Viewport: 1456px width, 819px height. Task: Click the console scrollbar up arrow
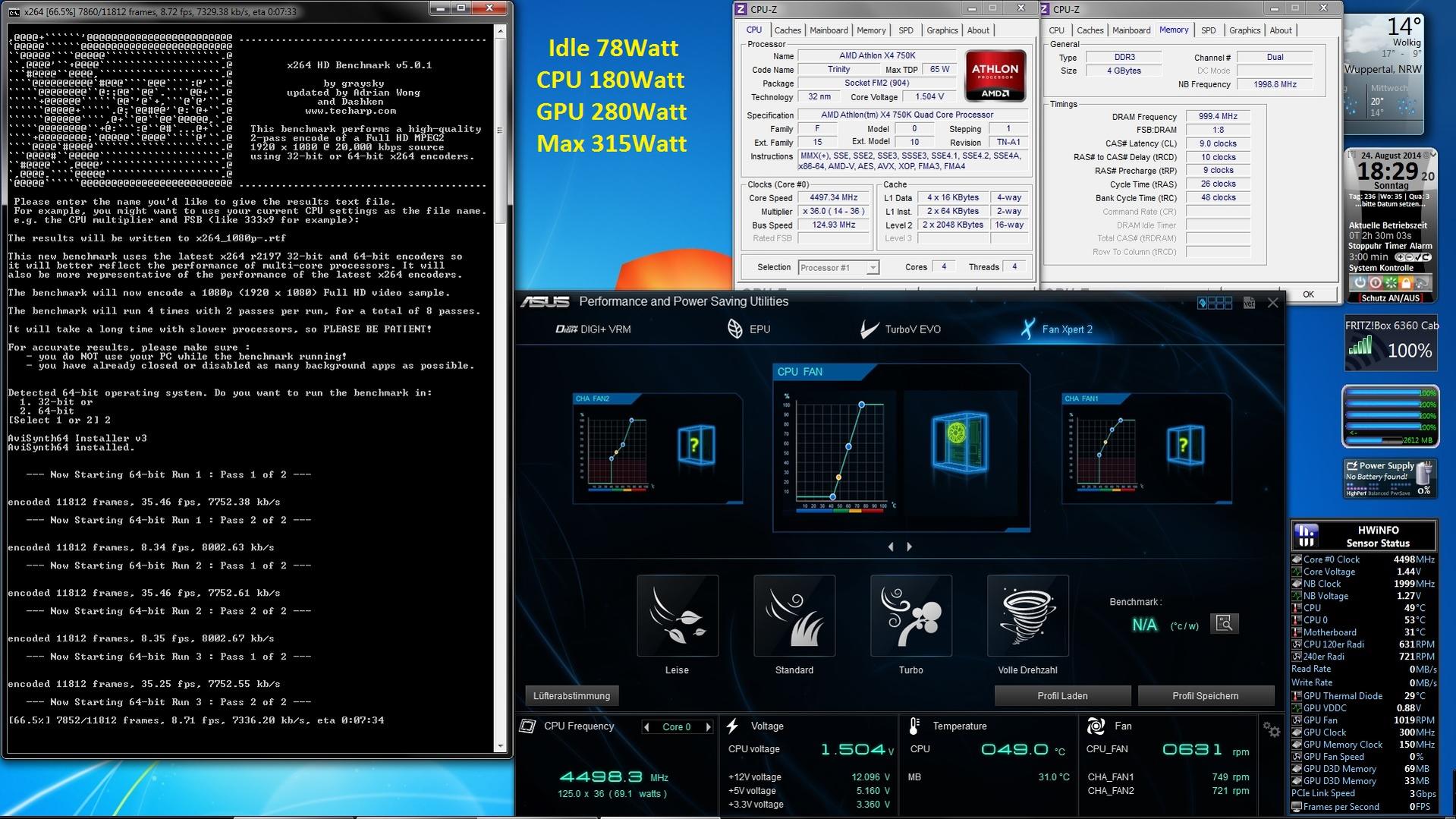(500, 31)
